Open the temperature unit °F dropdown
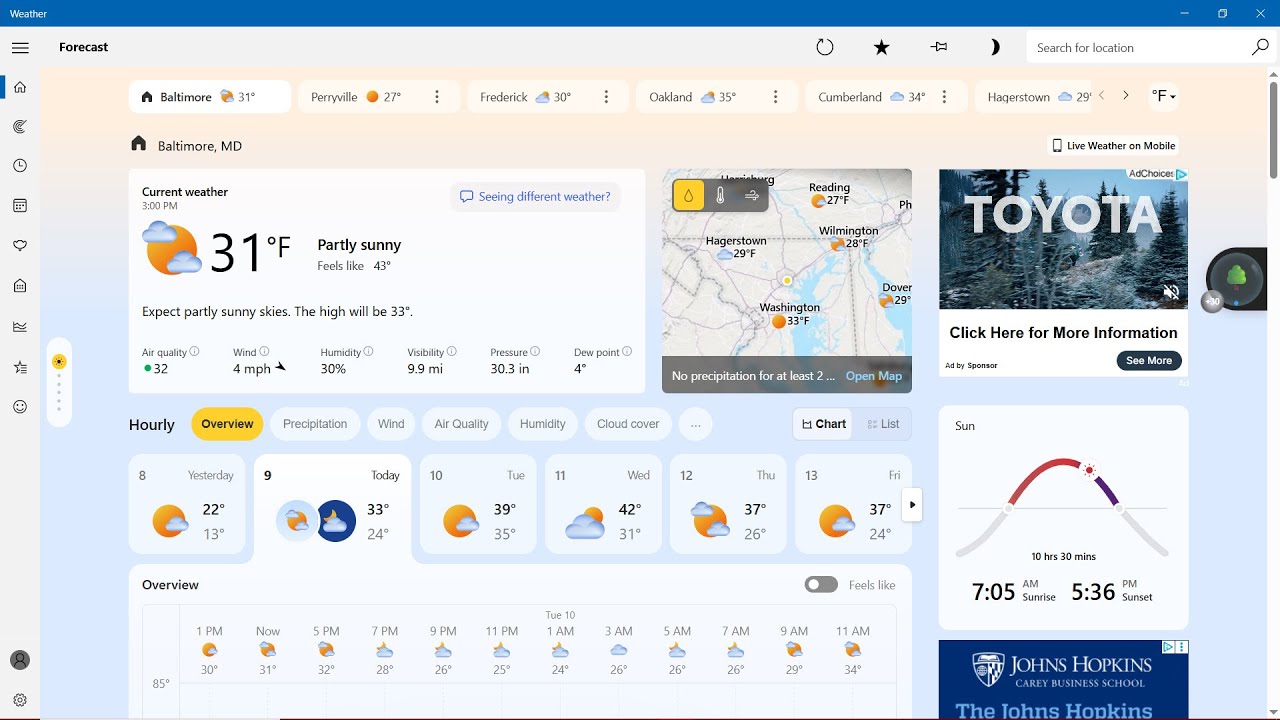This screenshot has height=720, width=1280. (1164, 96)
